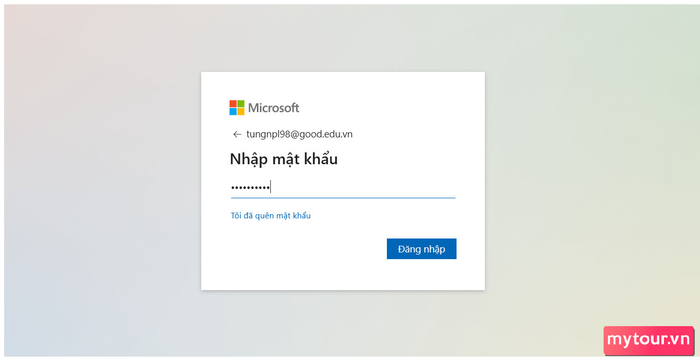
Task: Select the account email tungnpl98@good.edu.vn
Action: coord(299,134)
